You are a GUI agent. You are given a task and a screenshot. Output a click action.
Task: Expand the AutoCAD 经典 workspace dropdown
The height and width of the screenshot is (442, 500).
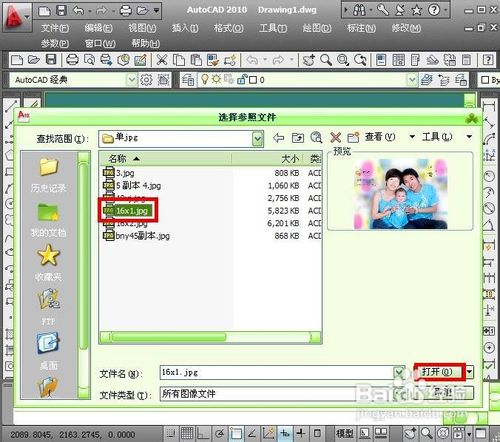click(132, 80)
